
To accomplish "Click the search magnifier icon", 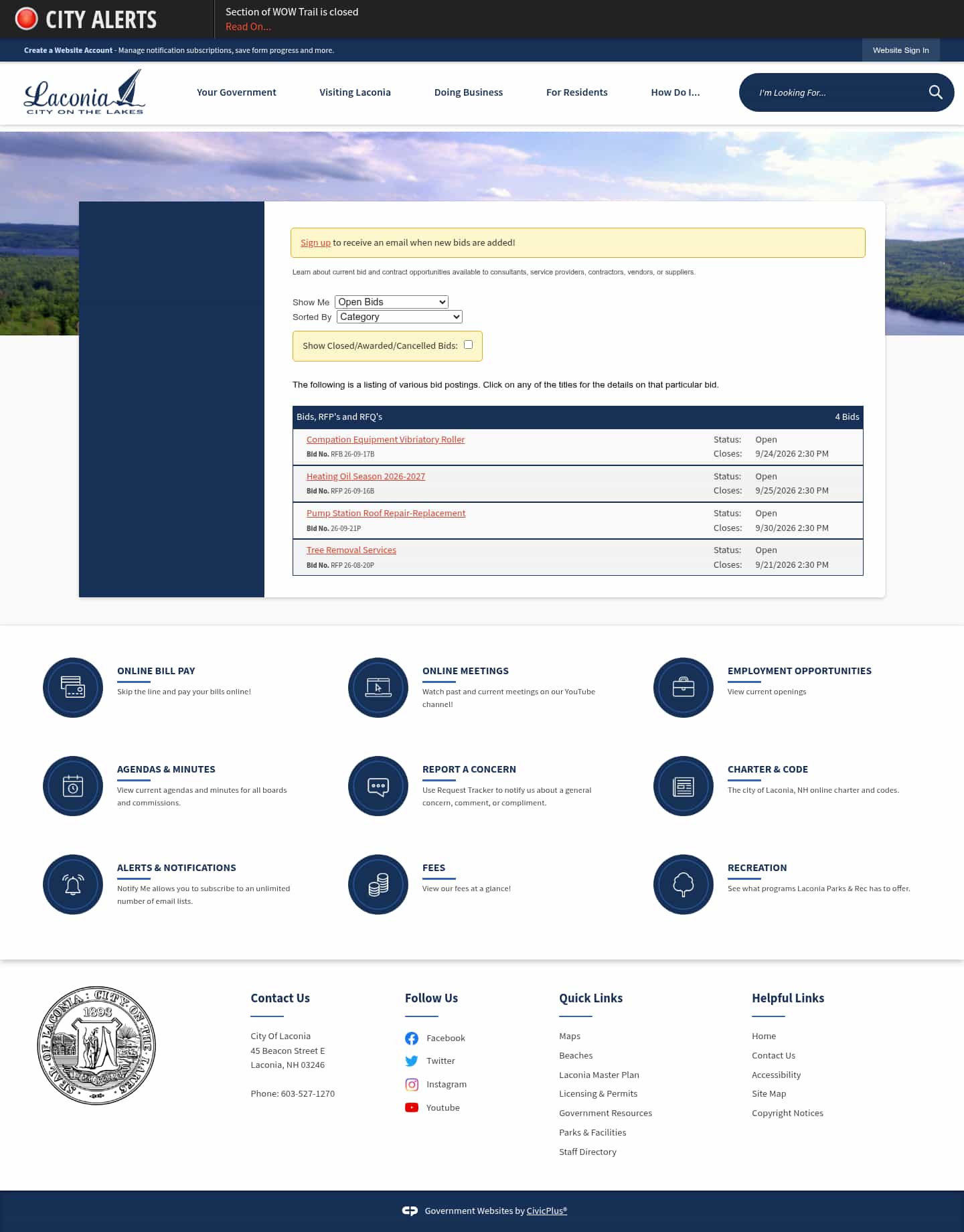I will (935, 92).
